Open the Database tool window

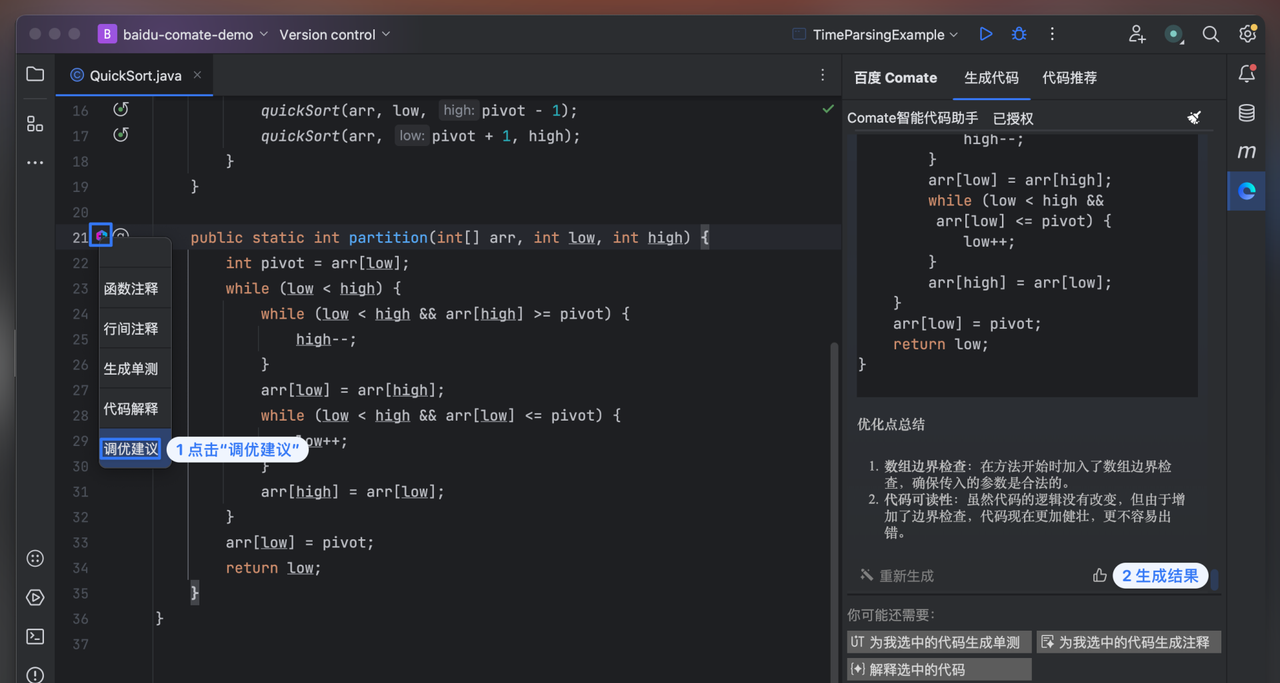coord(1247,113)
